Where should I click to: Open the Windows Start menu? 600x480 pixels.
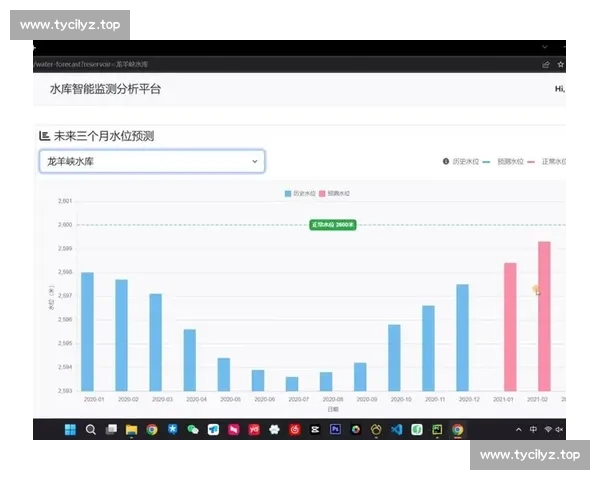click(70, 429)
